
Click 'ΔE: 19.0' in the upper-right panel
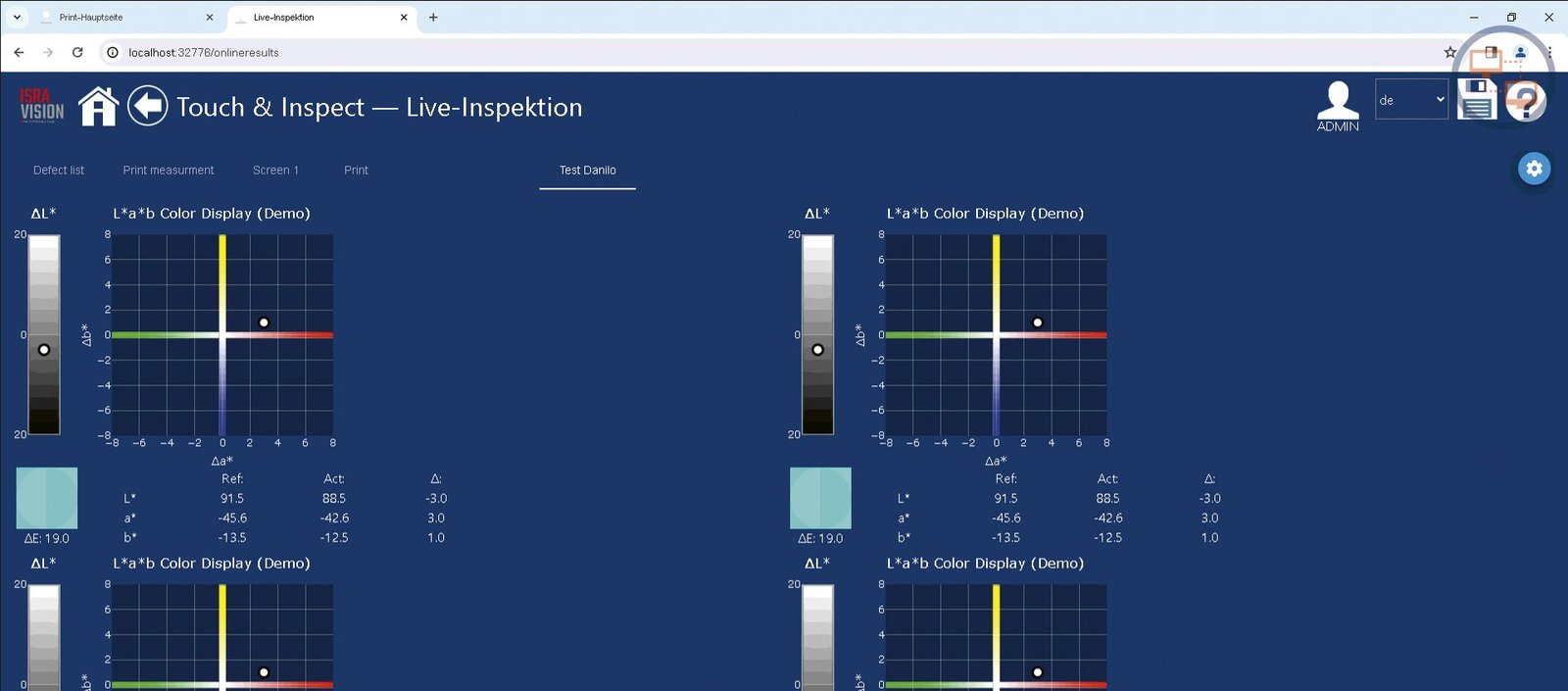point(821,538)
